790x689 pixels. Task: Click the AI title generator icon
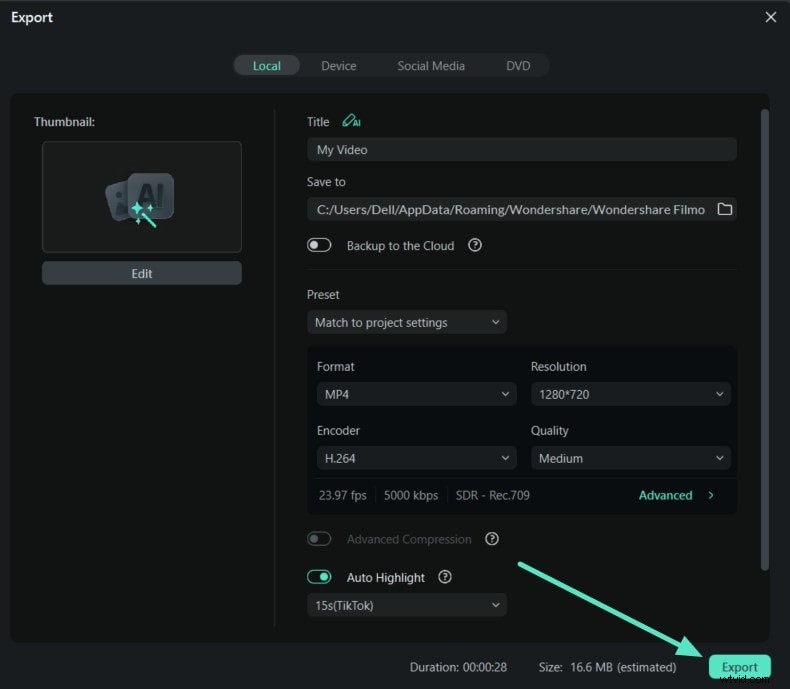point(351,121)
